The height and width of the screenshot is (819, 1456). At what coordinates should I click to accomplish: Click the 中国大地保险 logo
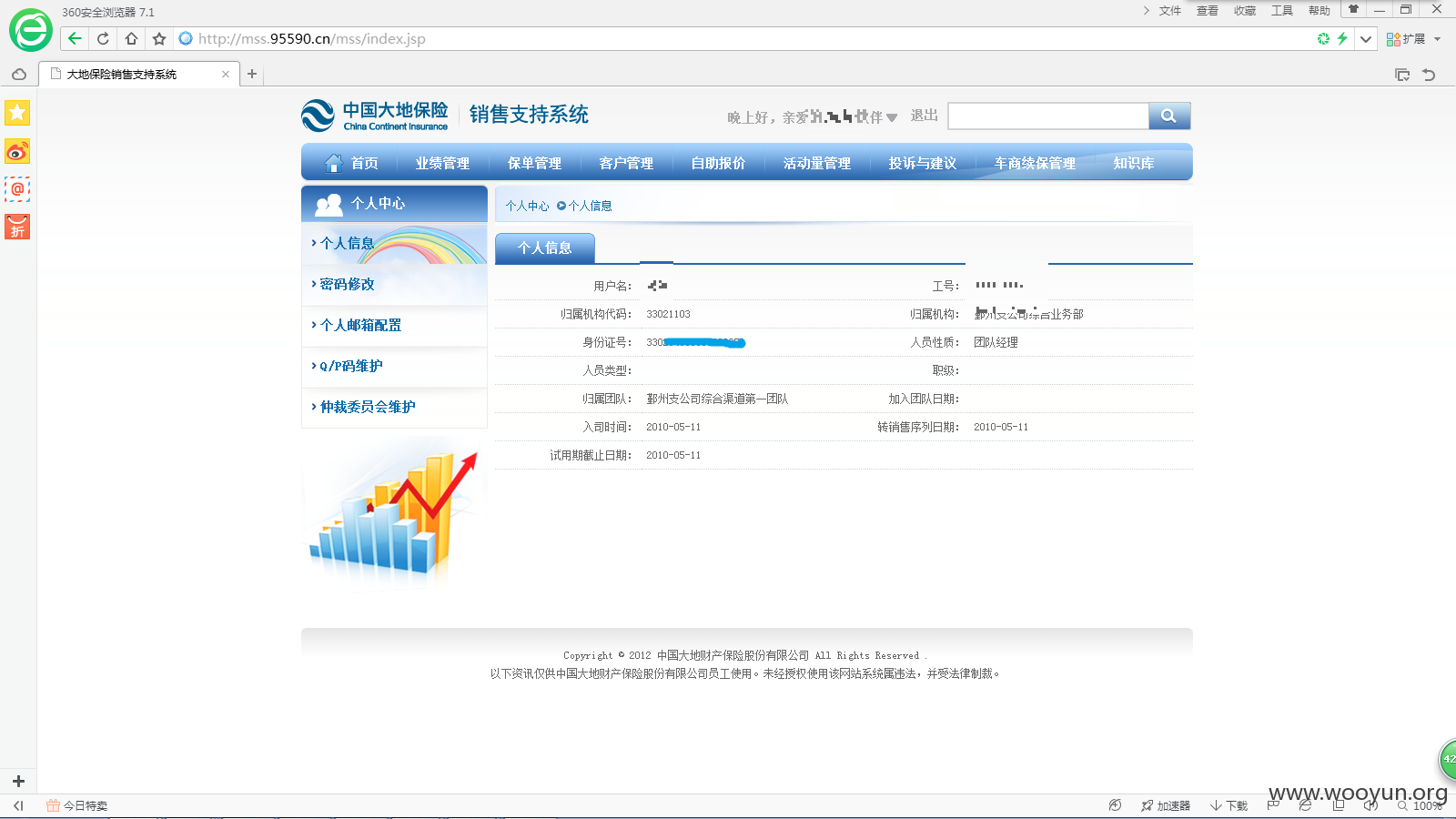click(x=375, y=115)
